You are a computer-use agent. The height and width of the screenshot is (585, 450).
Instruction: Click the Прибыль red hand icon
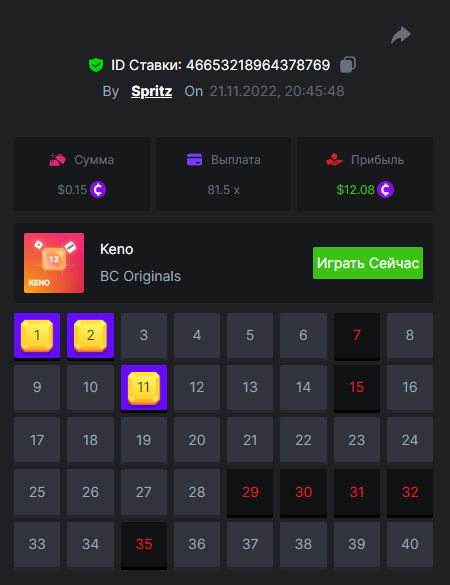coord(334,160)
